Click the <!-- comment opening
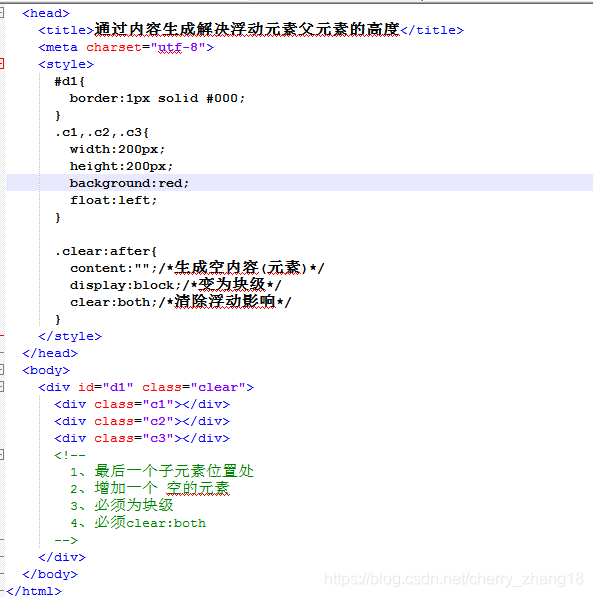Screen dimensions: 593x597 70,455
